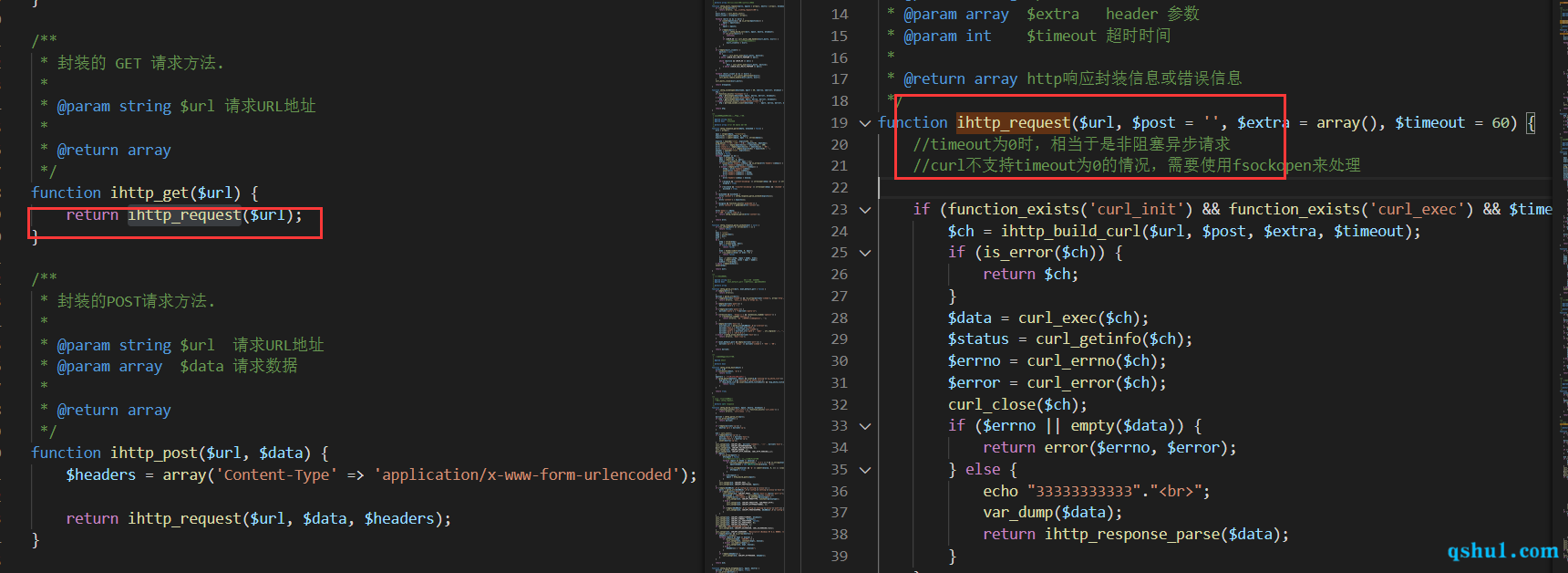Click the ihttp_post function name
The height and width of the screenshot is (573, 1568).
[154, 453]
